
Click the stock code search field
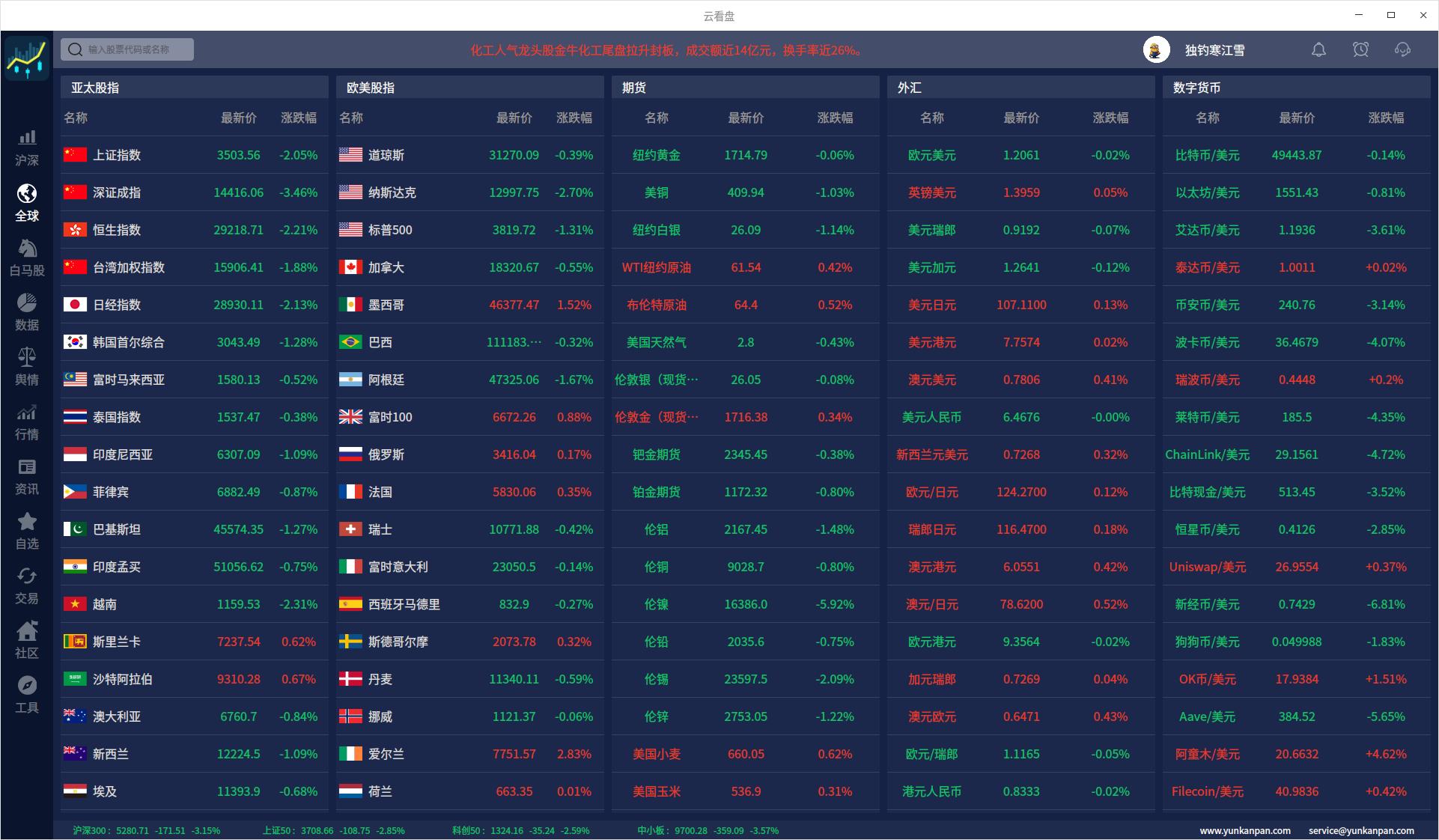(x=127, y=49)
